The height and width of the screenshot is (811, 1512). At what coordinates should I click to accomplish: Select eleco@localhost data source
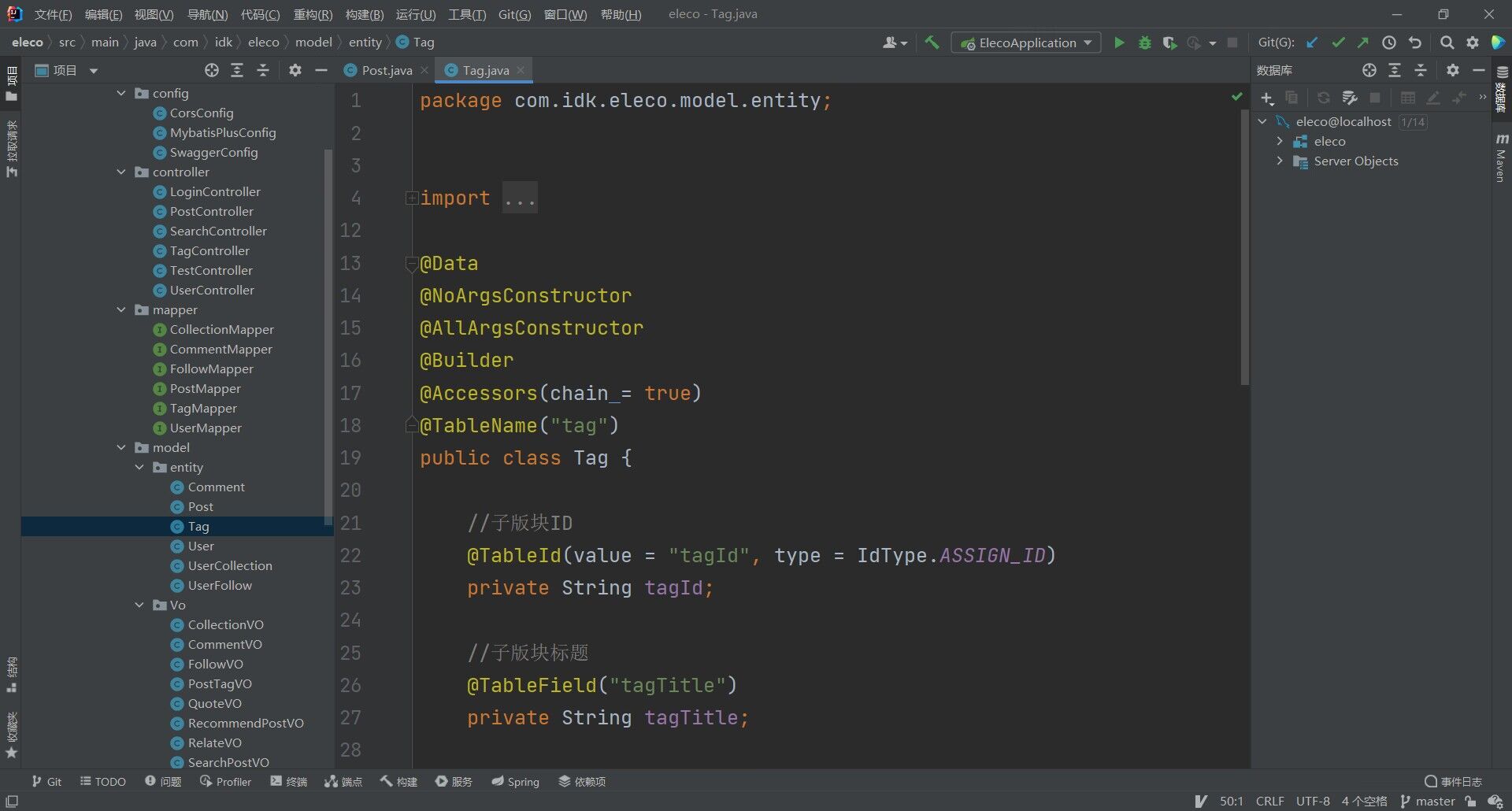[x=1343, y=121]
